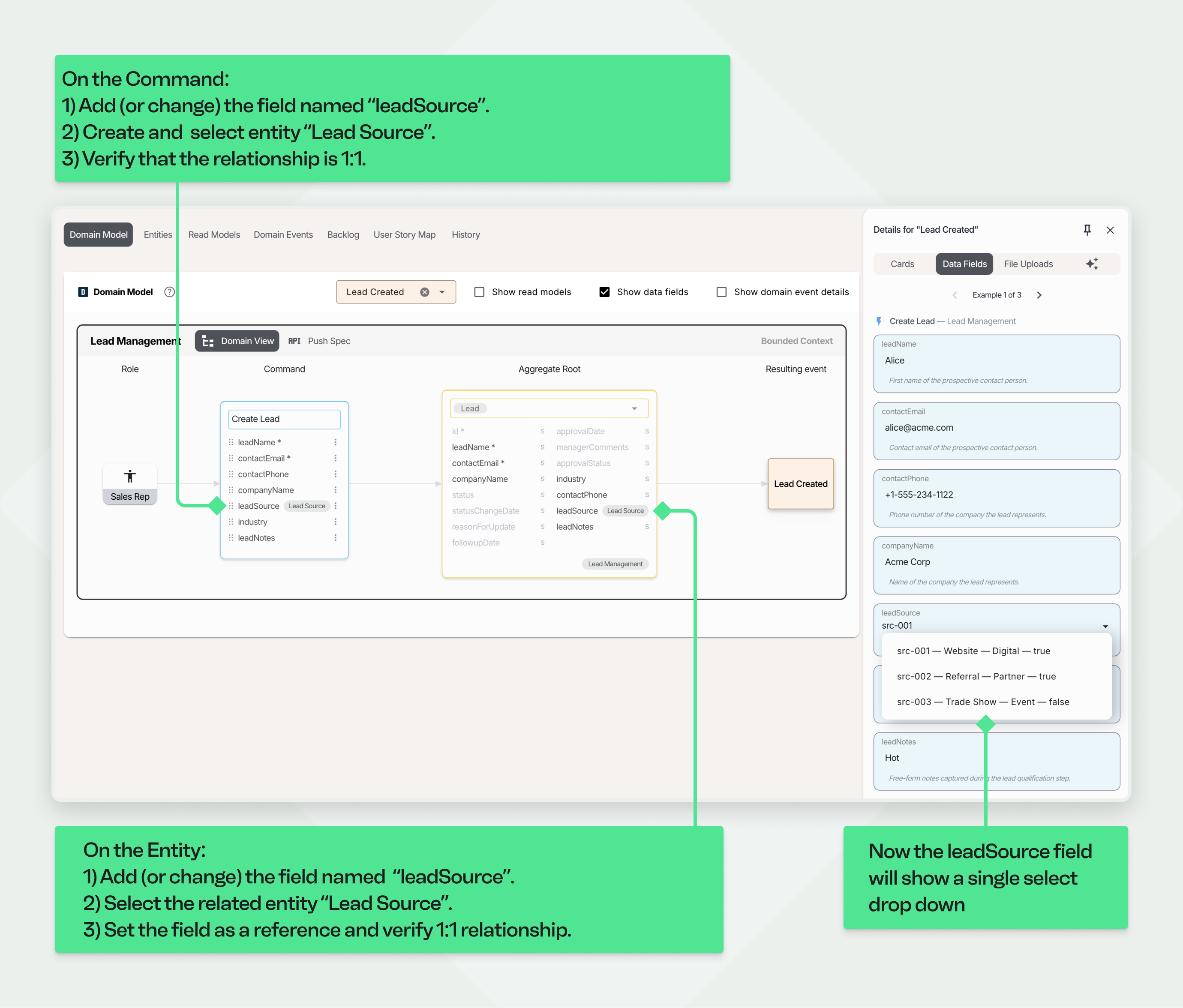
Task: Click the Lead Management bounded context title
Action: [135, 341]
